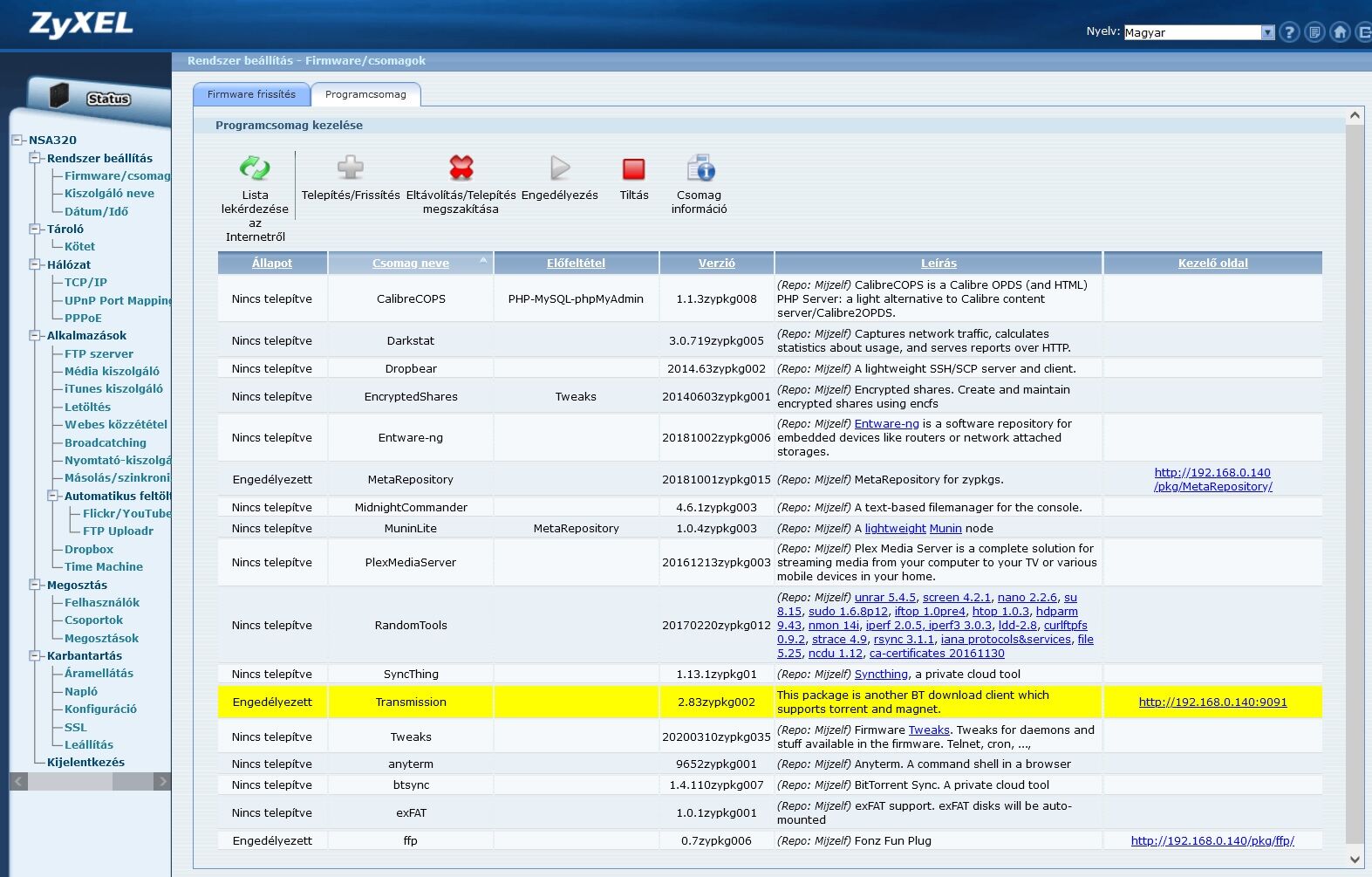Open FTP szerver in sidebar
Viewport: 1372px width, 877px height.
point(99,353)
